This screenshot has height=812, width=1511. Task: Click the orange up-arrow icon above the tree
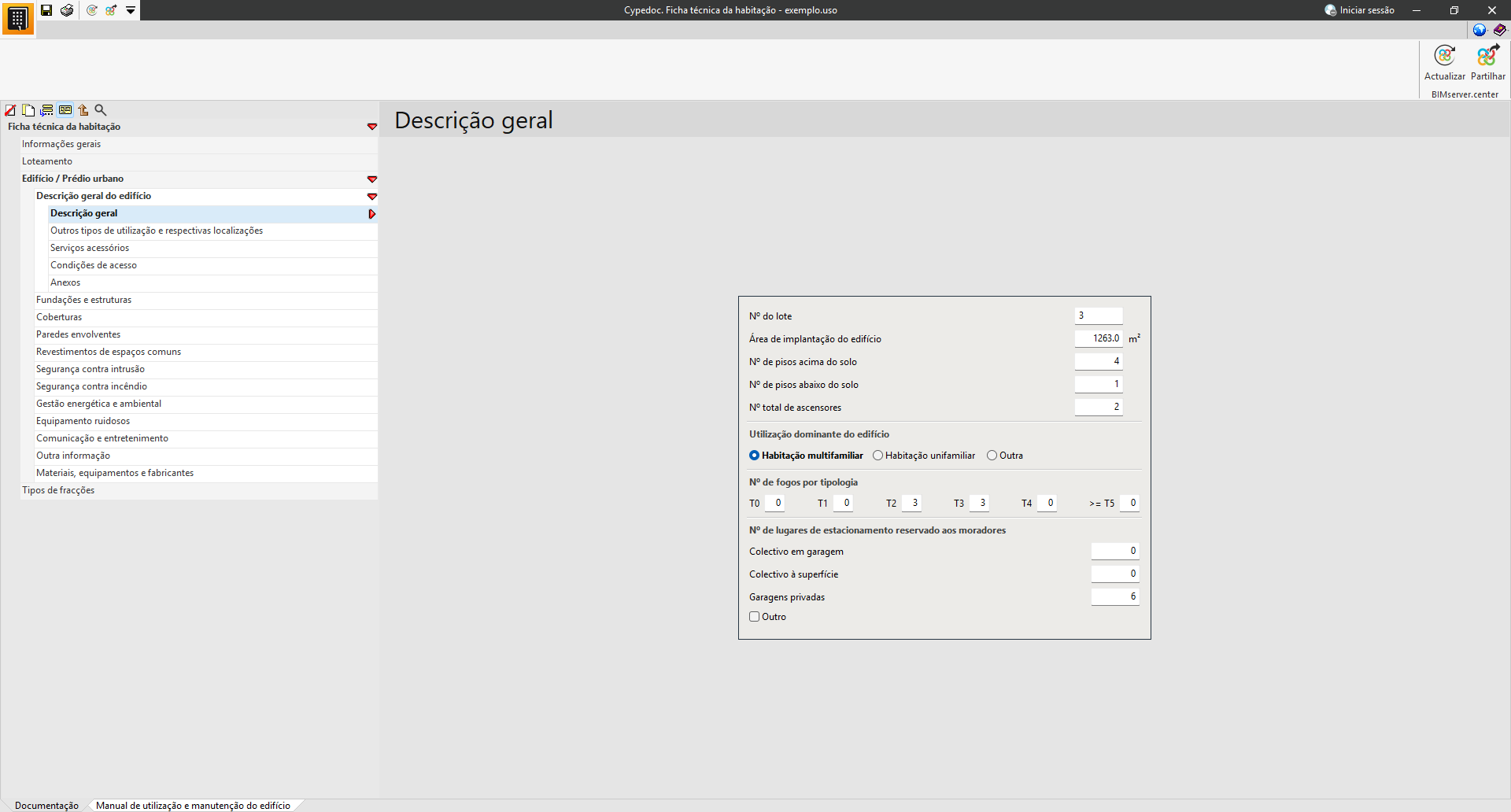click(x=83, y=110)
